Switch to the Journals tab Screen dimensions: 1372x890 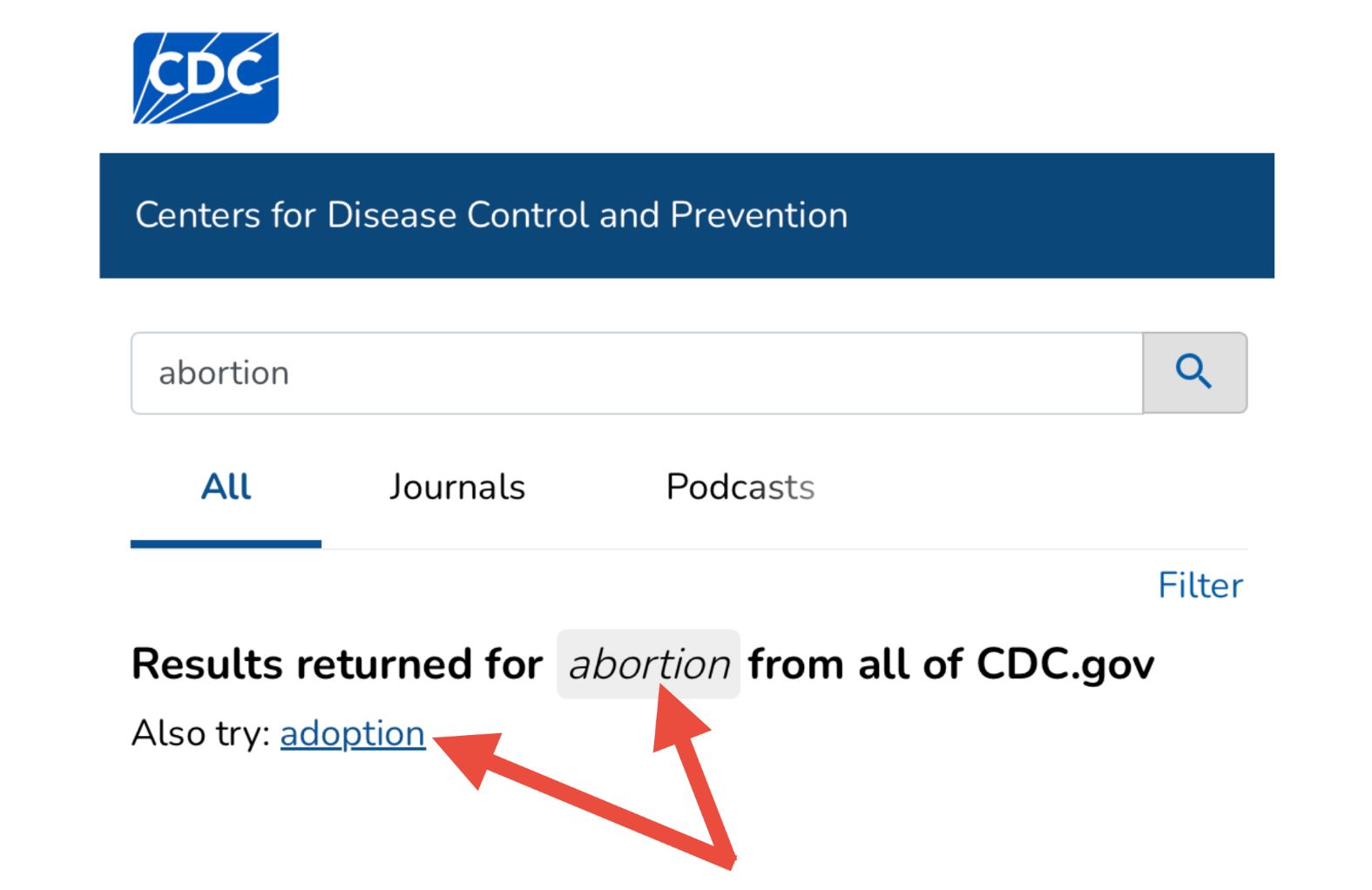456,487
